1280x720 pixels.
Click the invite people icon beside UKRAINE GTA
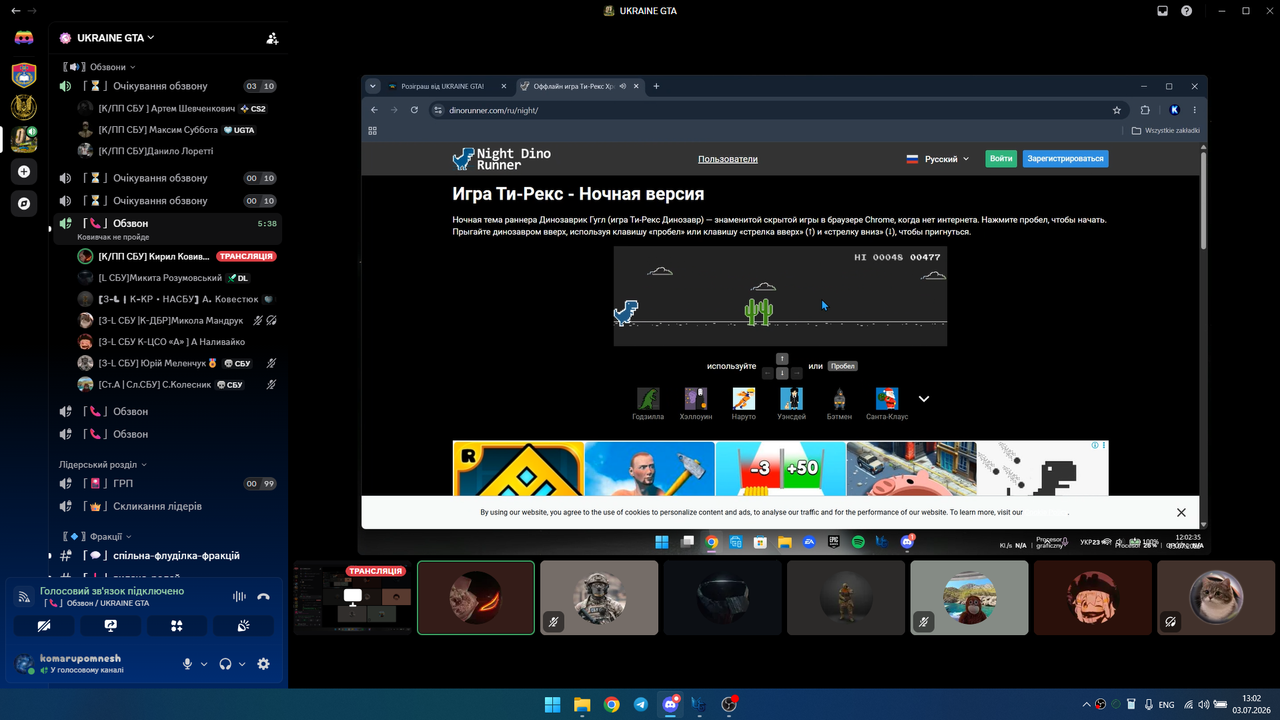[x=272, y=38]
